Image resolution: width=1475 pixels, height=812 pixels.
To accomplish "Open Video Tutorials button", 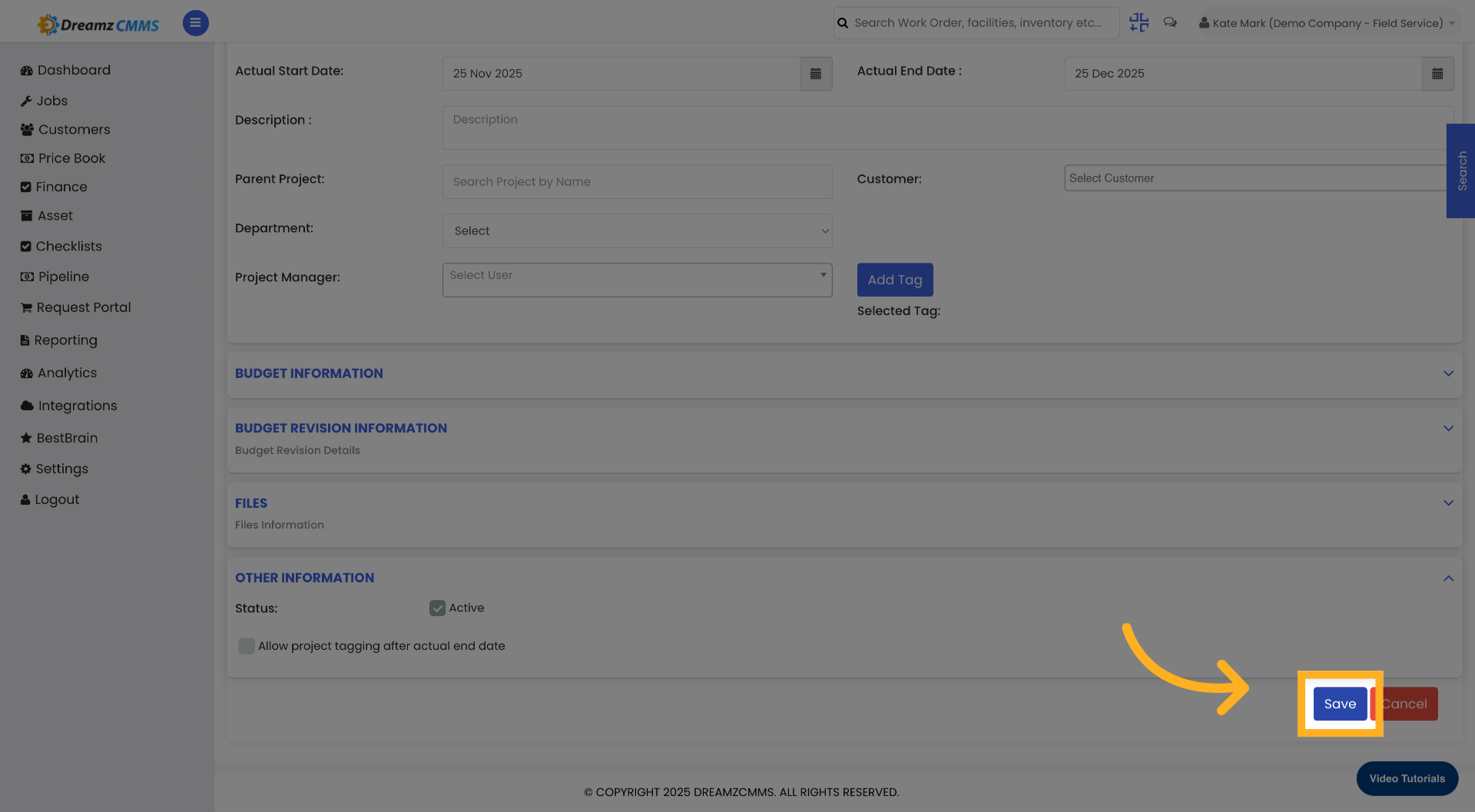I will point(1407,778).
